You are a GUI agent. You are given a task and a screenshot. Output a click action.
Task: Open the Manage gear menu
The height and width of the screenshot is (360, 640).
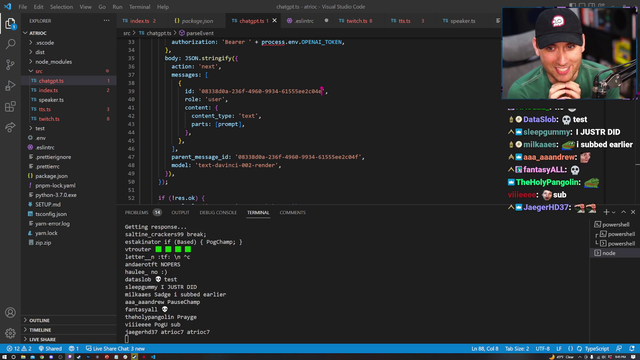(10, 333)
